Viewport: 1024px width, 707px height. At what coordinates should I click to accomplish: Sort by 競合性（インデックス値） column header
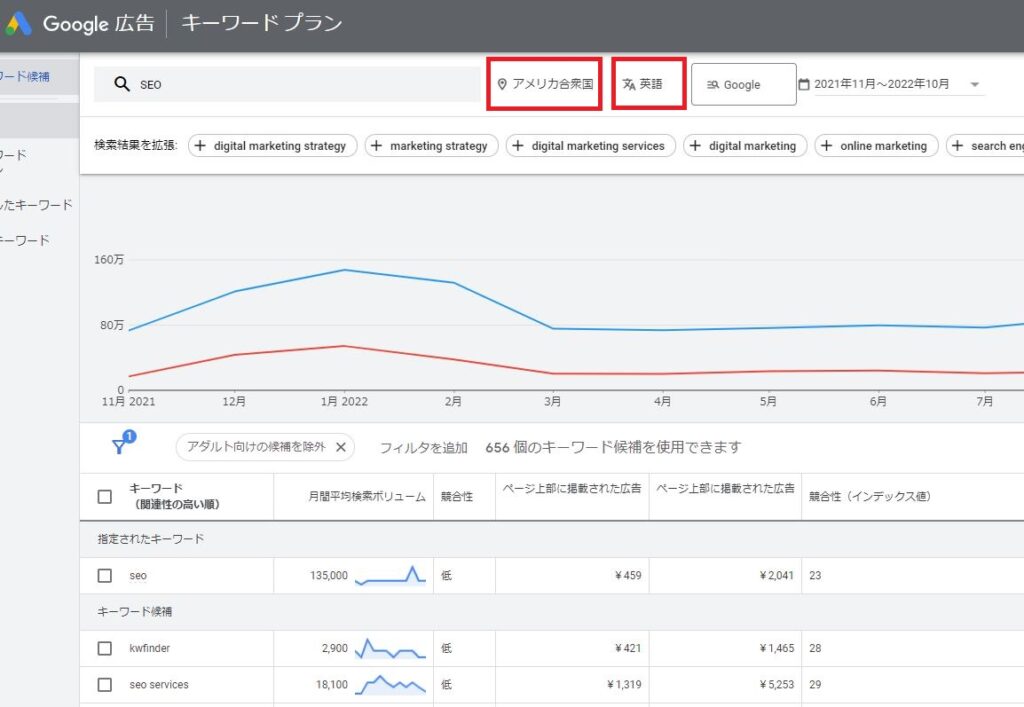point(870,497)
